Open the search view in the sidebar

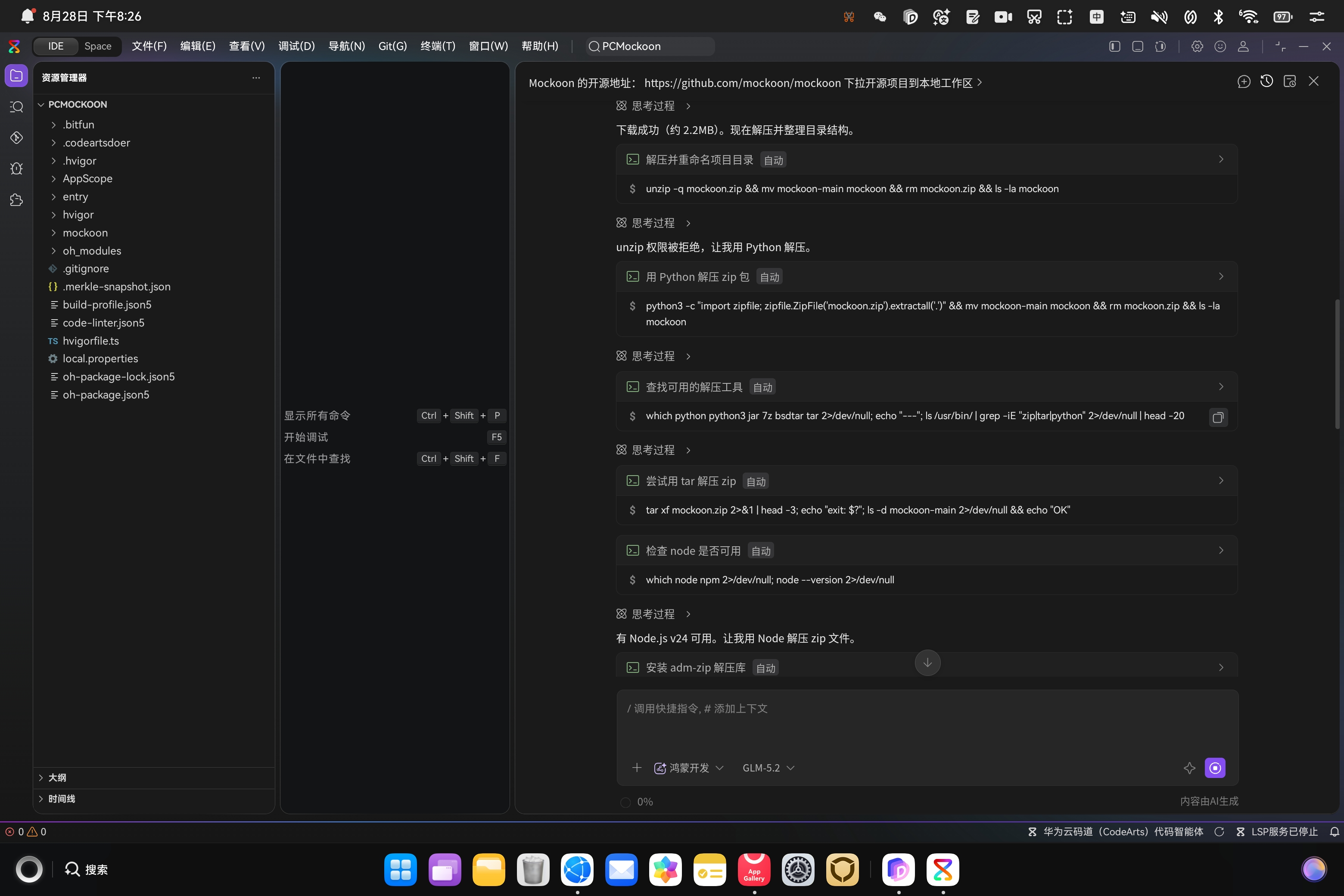pos(16,107)
